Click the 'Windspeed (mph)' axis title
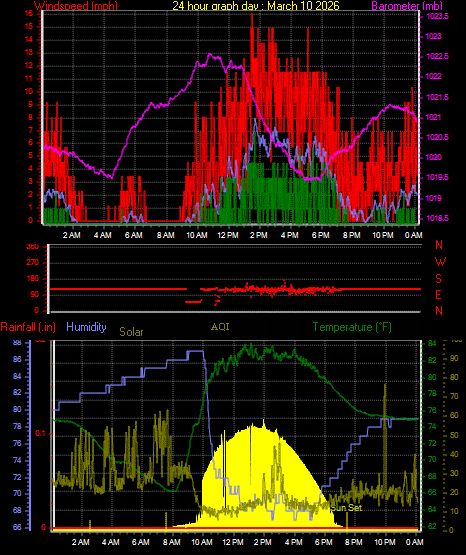The image size is (466, 555). (76, 5)
